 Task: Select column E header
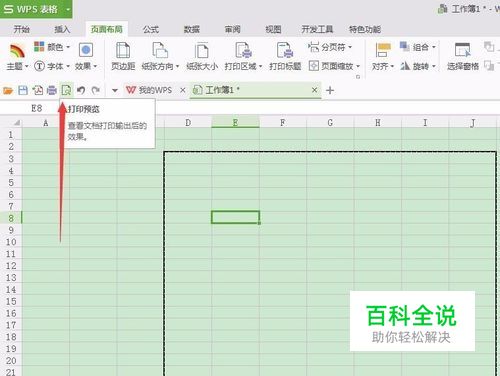(x=235, y=123)
